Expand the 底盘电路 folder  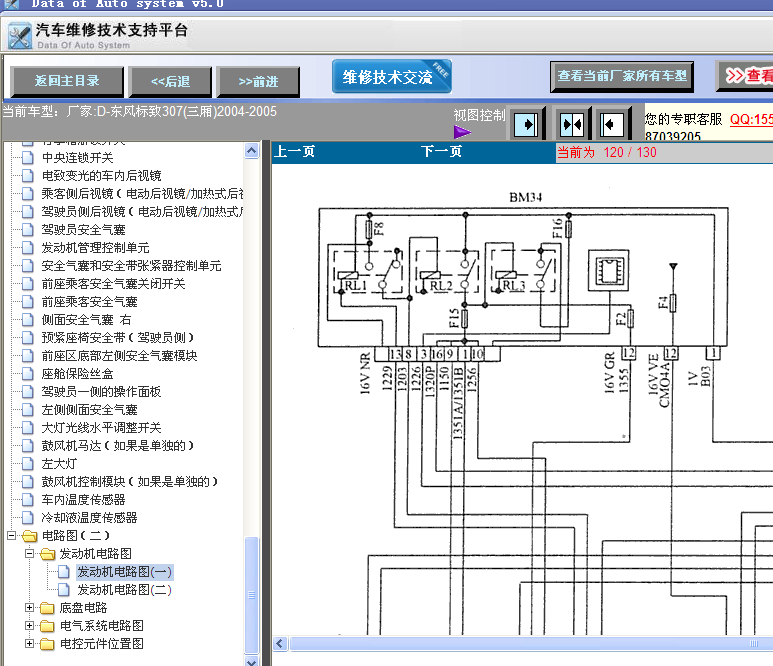30,608
